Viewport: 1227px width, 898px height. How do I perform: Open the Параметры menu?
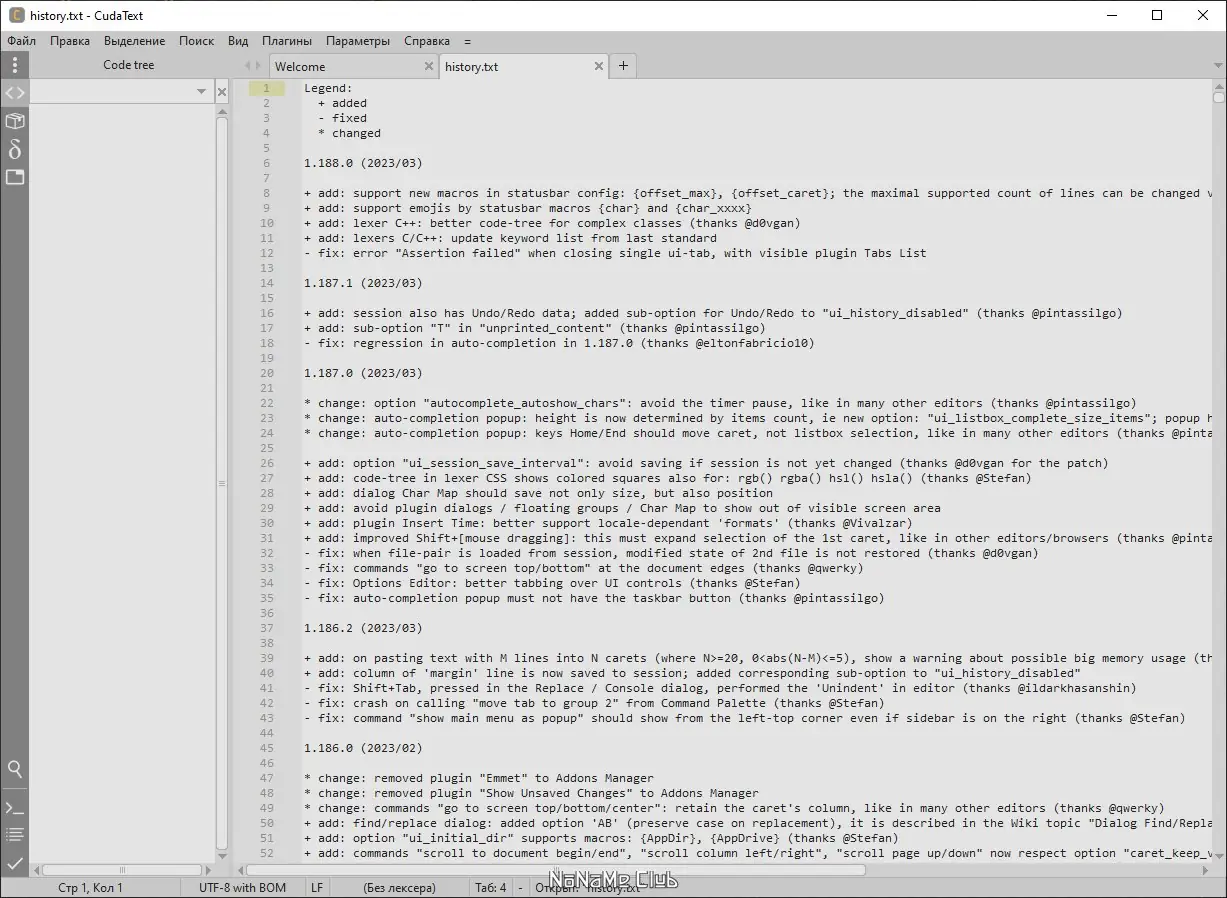point(358,41)
